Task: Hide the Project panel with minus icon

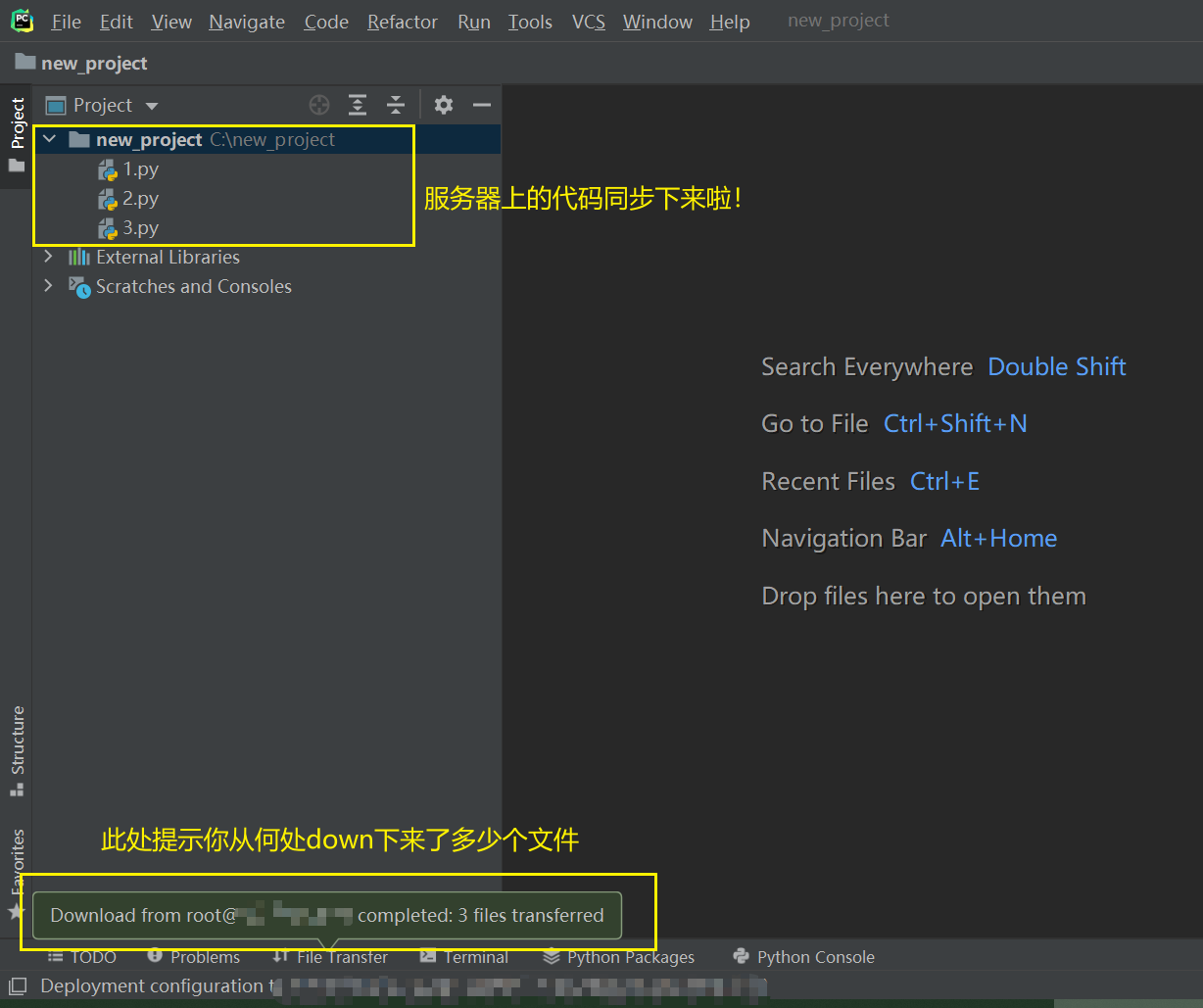Action: coord(481,105)
